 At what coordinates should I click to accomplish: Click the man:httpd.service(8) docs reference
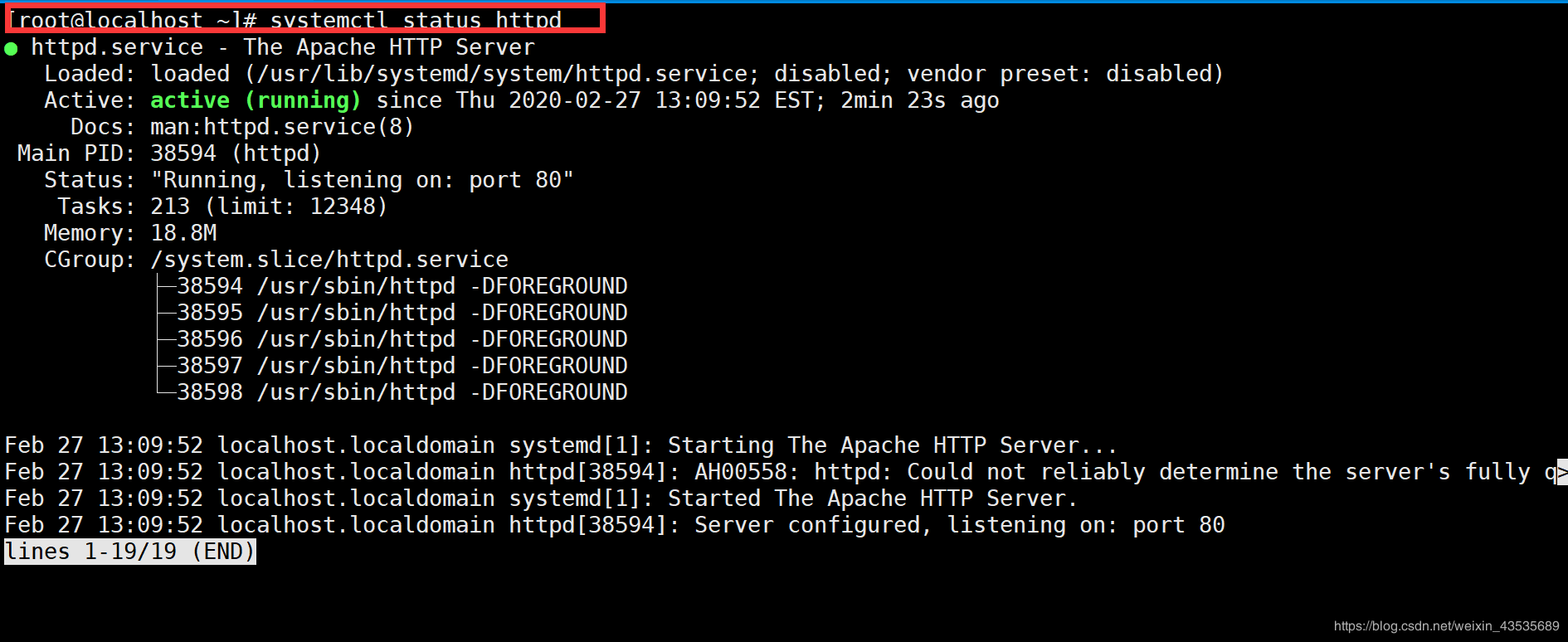pyautogui.click(x=281, y=127)
